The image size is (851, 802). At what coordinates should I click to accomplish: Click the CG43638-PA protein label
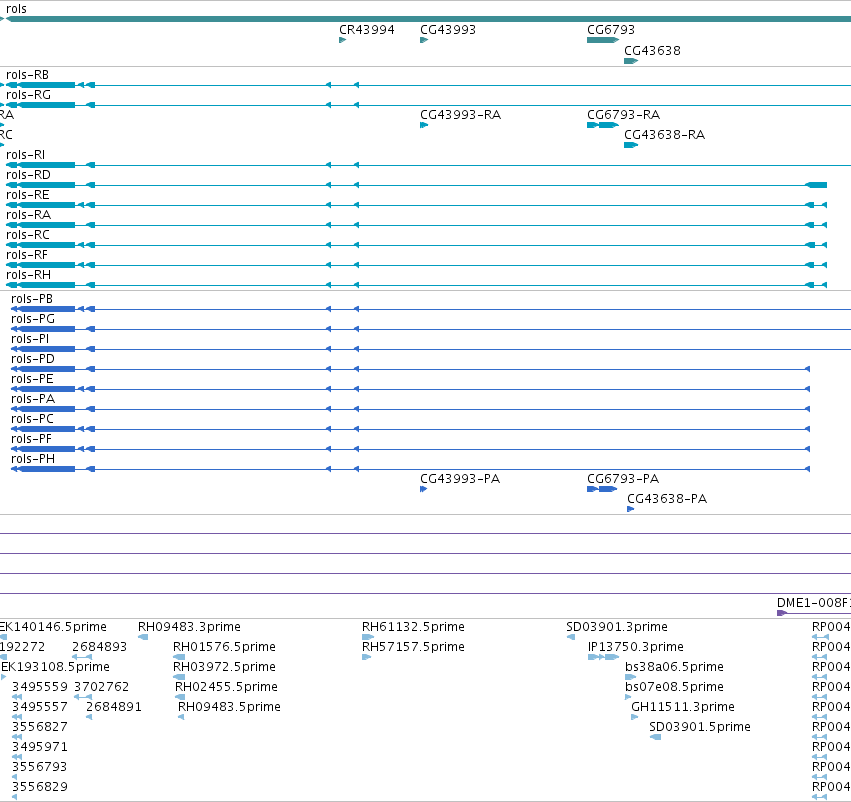(667, 499)
